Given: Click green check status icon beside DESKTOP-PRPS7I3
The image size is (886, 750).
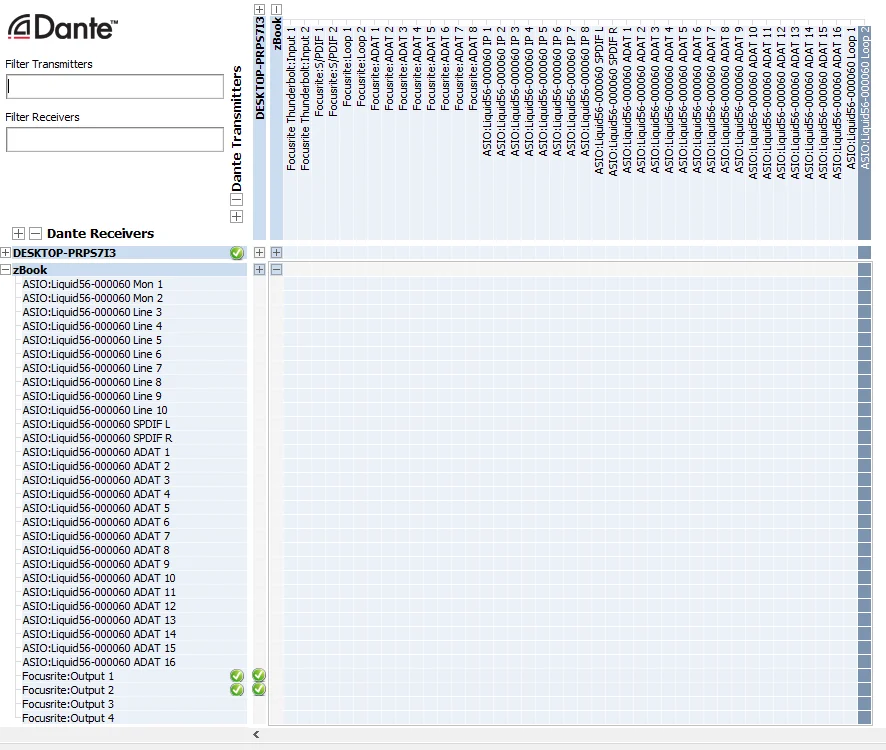Looking at the screenshot, I should 237,253.
